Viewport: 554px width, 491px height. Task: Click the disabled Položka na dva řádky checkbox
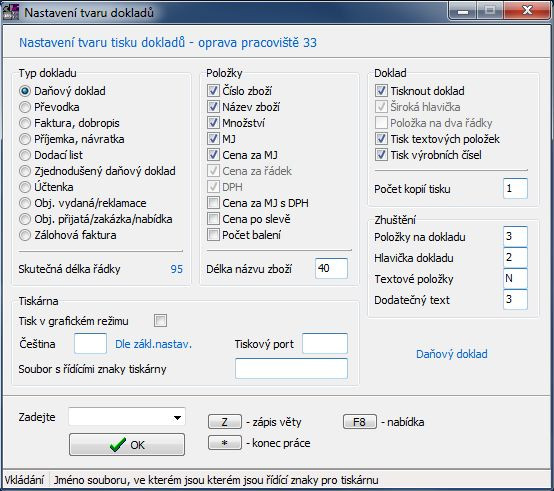click(381, 123)
